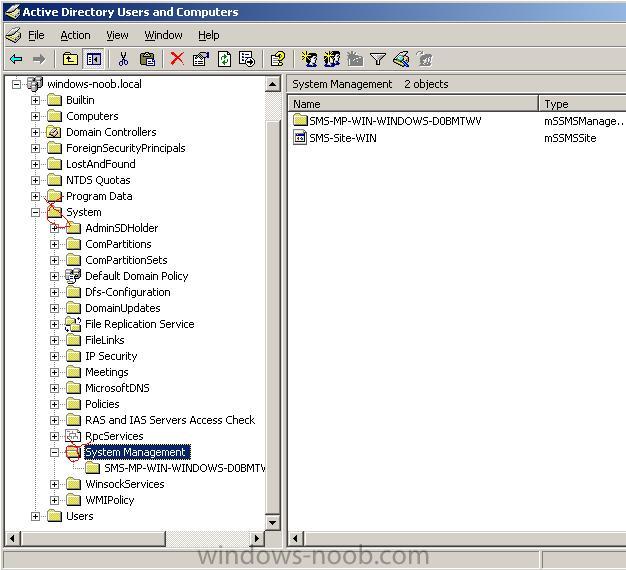Viewport: 626px width, 570px height.
Task: Click the Cut scissors icon
Action: point(123,59)
